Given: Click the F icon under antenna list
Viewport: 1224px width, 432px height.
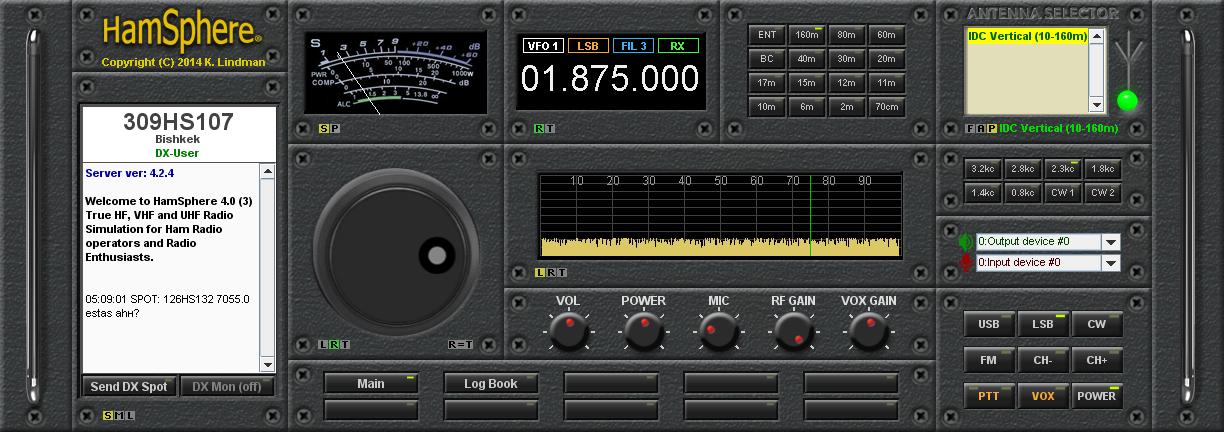Looking at the screenshot, I should click(970, 128).
